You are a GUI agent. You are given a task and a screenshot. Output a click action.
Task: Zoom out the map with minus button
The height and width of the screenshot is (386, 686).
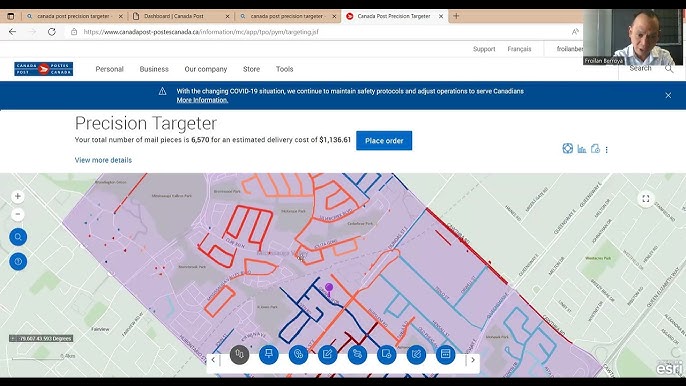tap(18, 214)
